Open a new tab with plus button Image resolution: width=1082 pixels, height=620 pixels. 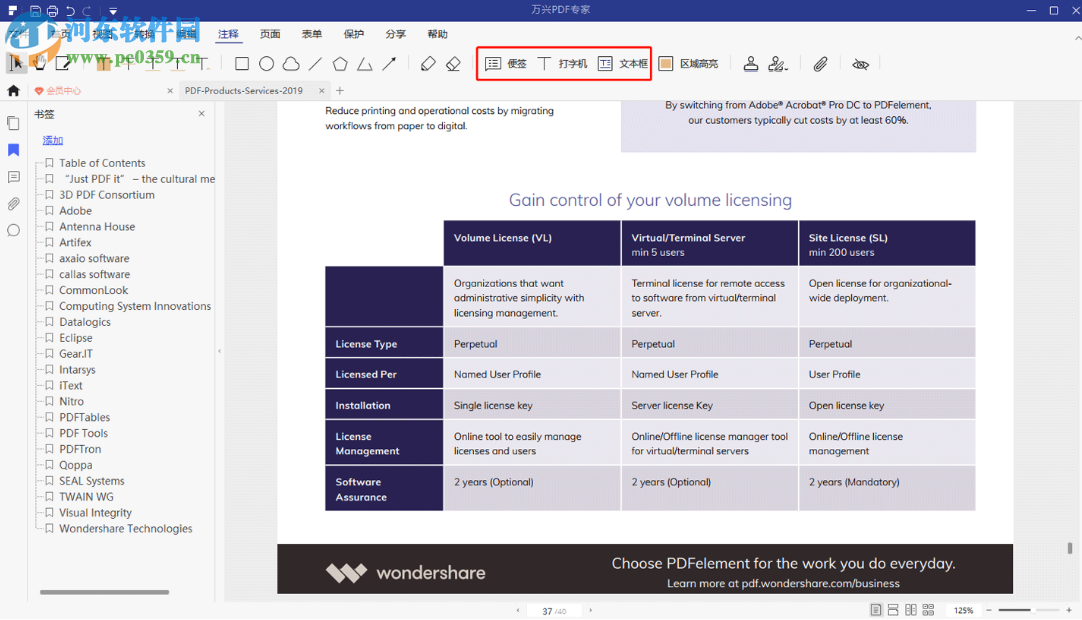pos(340,90)
